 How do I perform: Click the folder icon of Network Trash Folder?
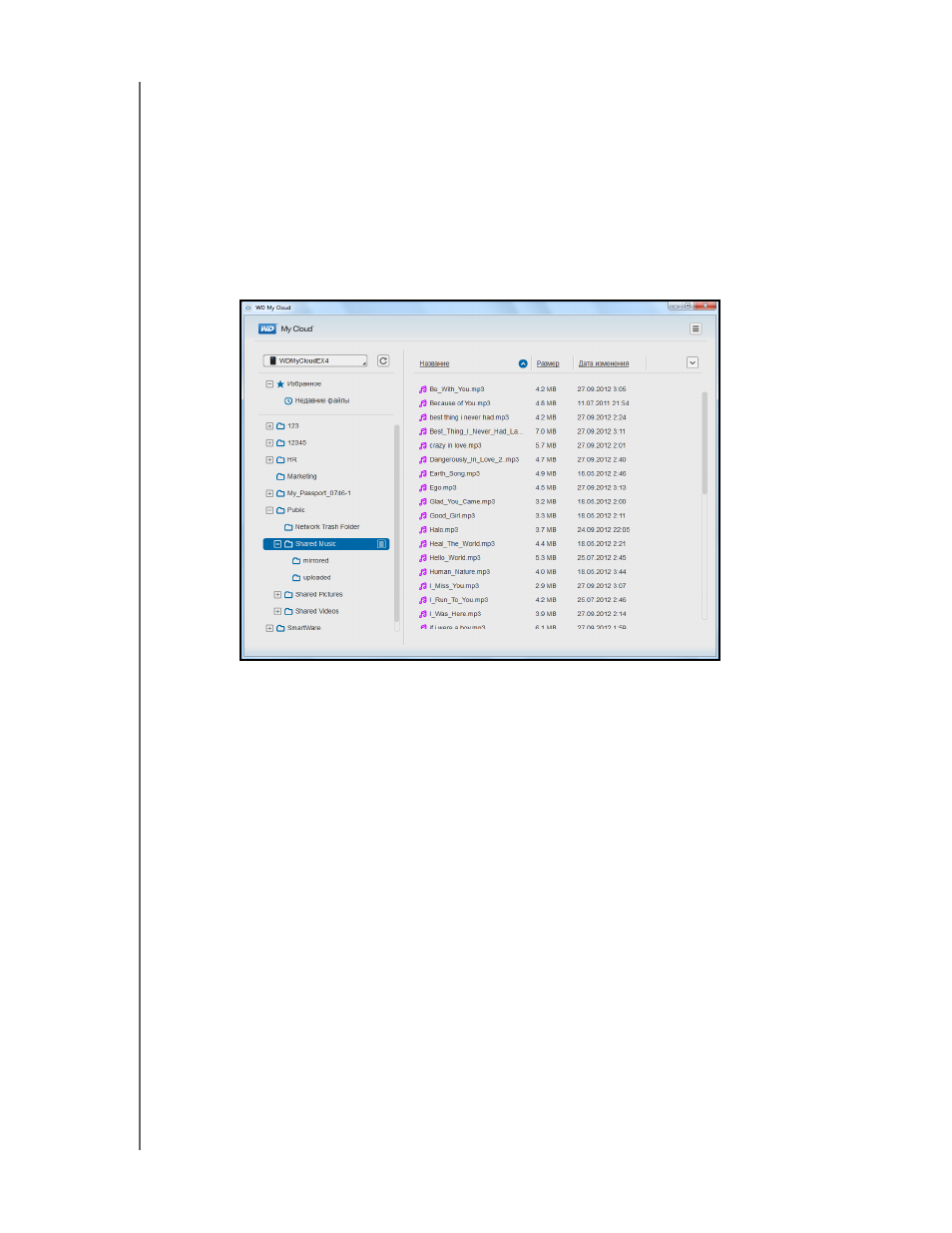(x=288, y=526)
